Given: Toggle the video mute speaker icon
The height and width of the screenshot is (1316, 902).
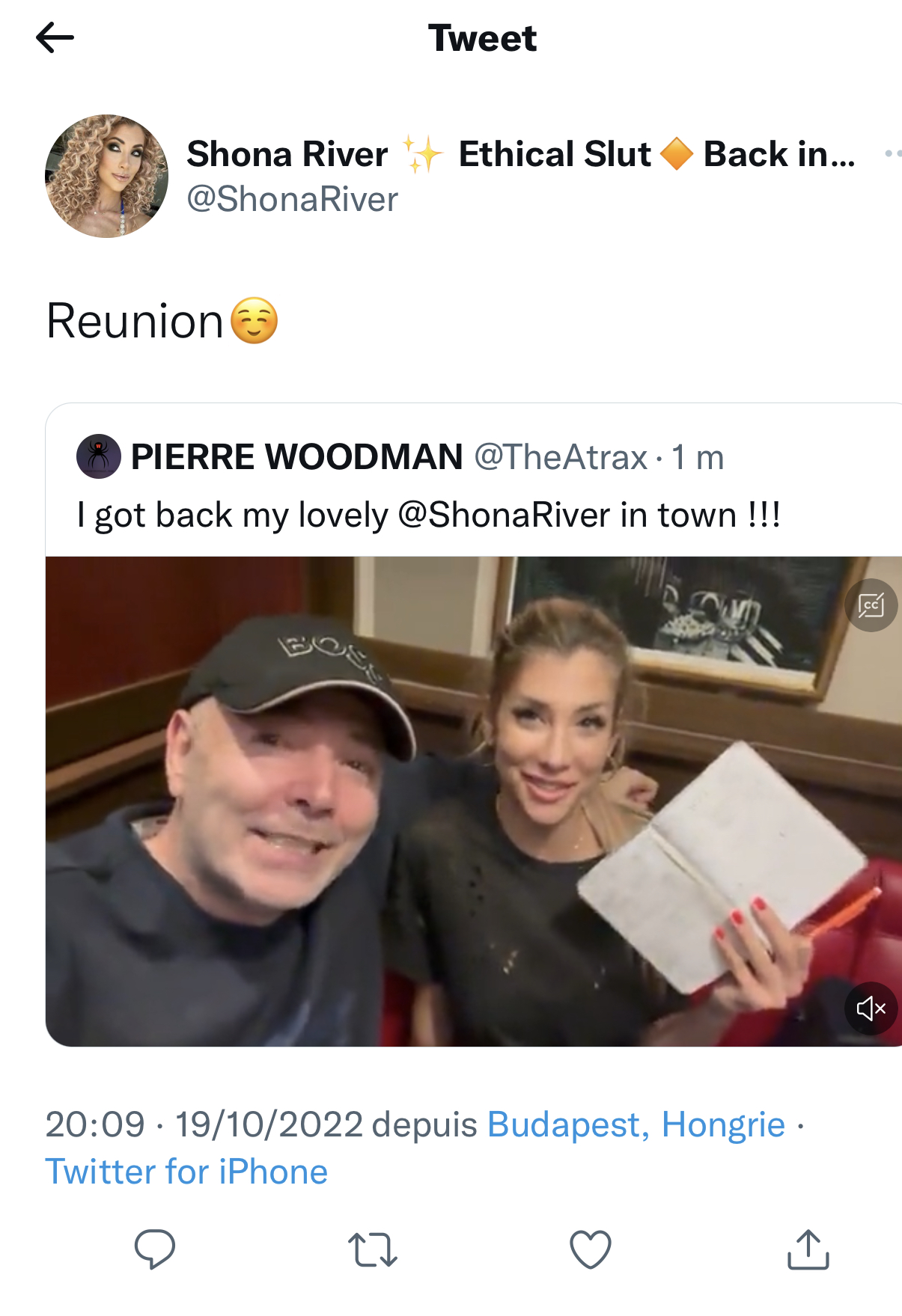Looking at the screenshot, I should (871, 1009).
